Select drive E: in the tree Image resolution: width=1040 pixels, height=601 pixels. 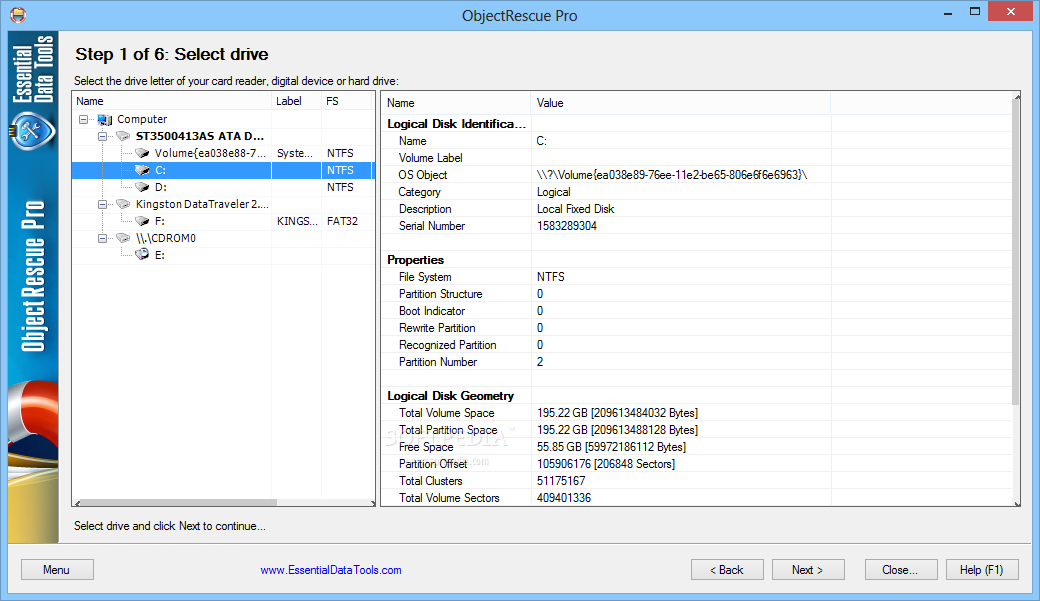(159, 255)
